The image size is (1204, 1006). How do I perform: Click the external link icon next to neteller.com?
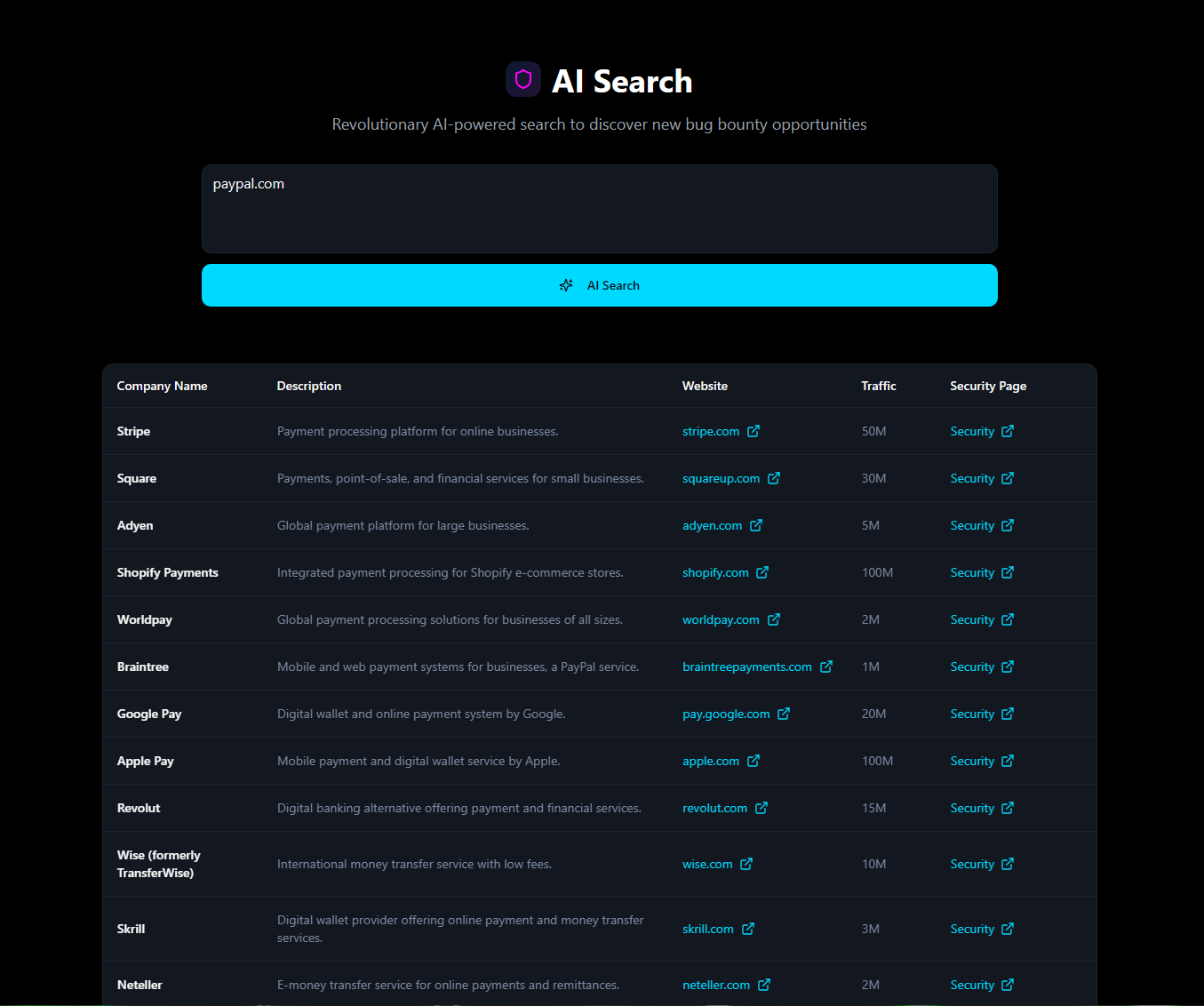coord(764,985)
